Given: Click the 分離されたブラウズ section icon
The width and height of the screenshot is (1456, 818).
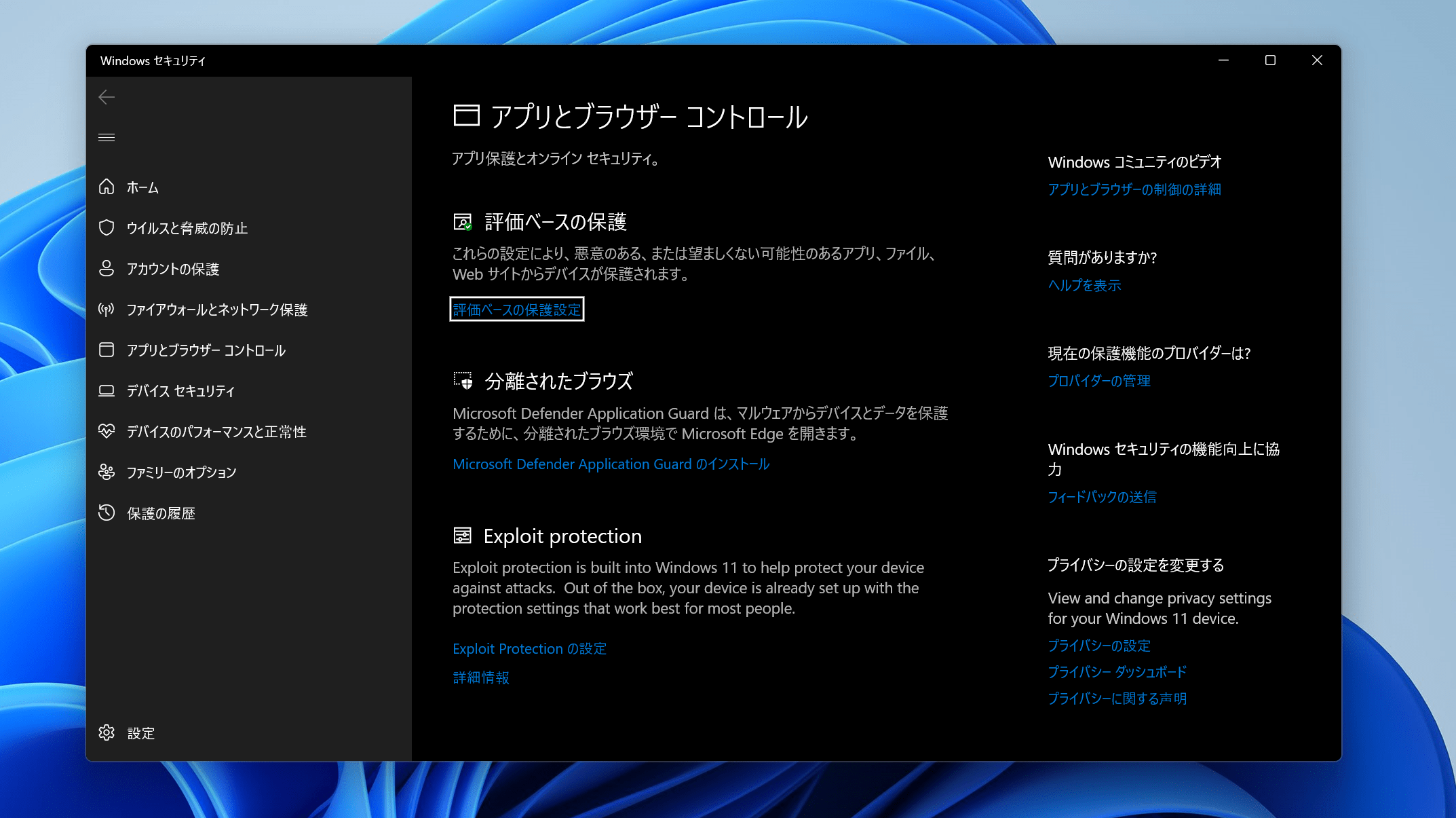Looking at the screenshot, I should pos(463,381).
